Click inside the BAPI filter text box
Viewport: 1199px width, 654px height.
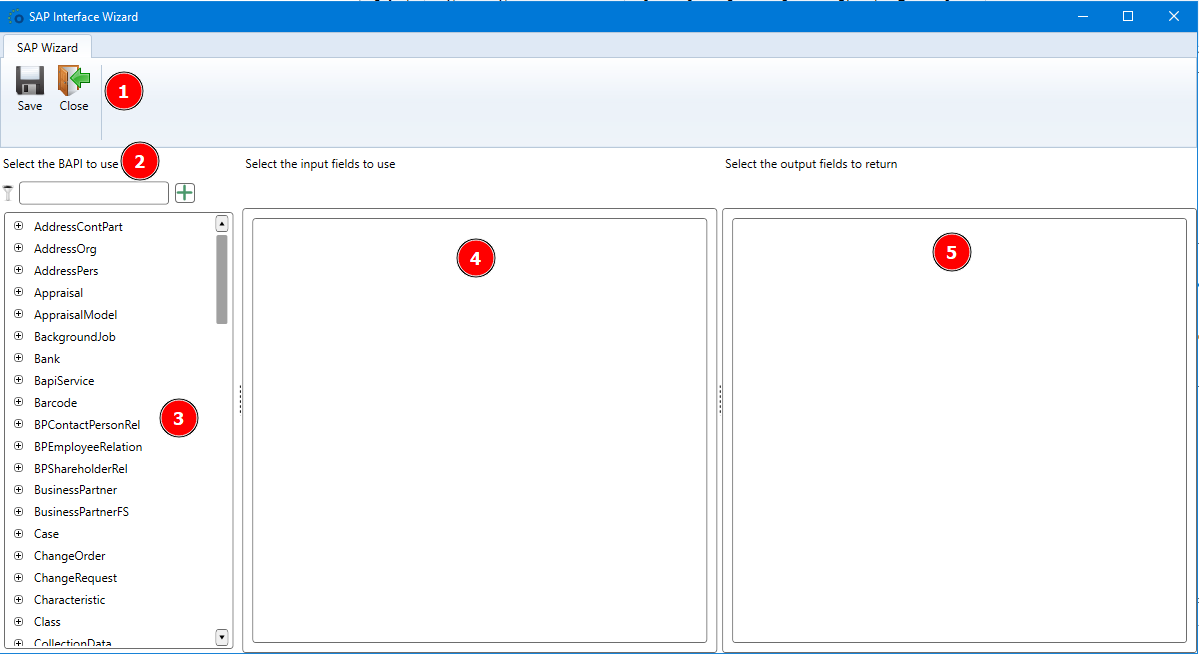click(93, 192)
